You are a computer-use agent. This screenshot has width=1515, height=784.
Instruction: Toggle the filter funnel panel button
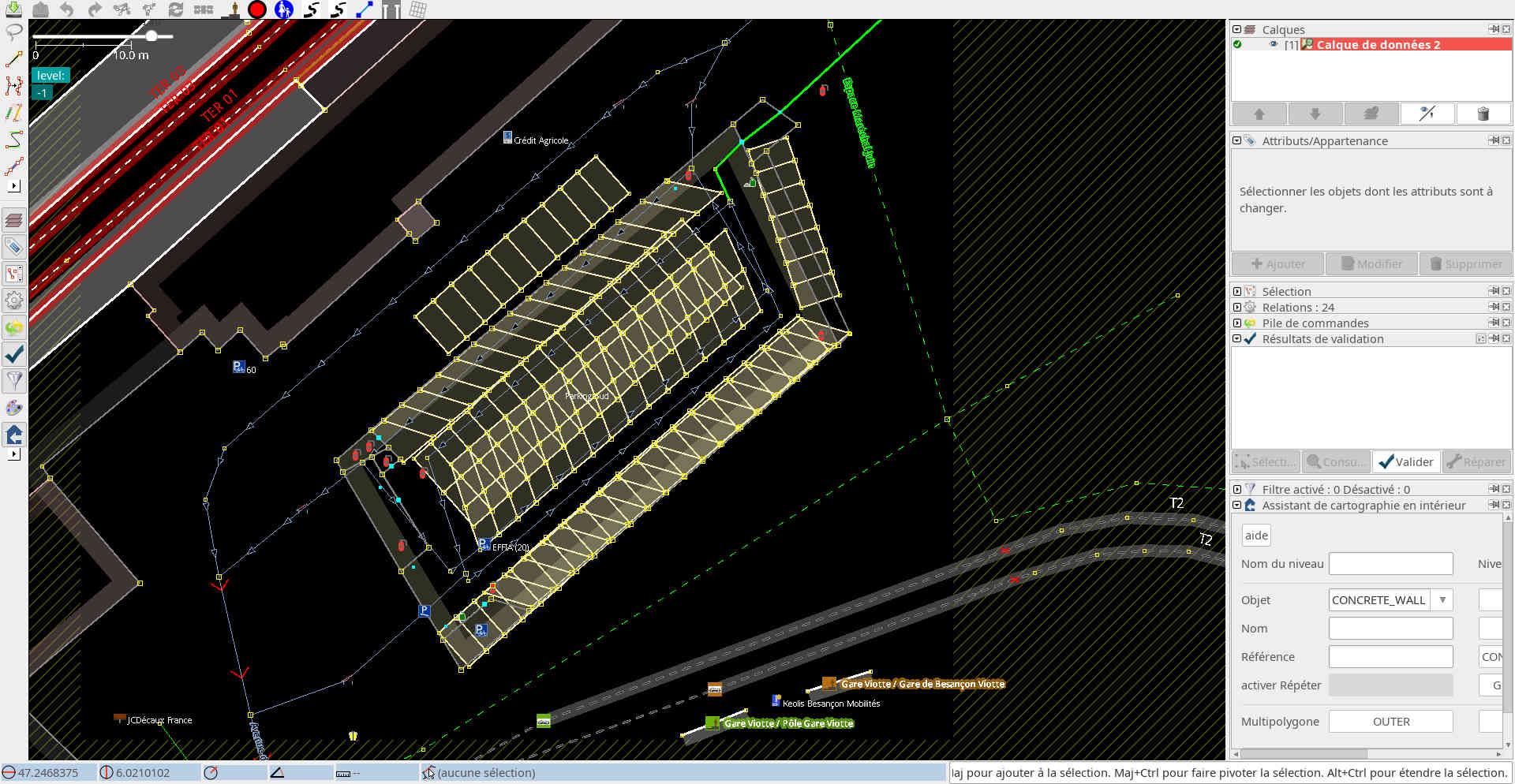click(x=13, y=381)
